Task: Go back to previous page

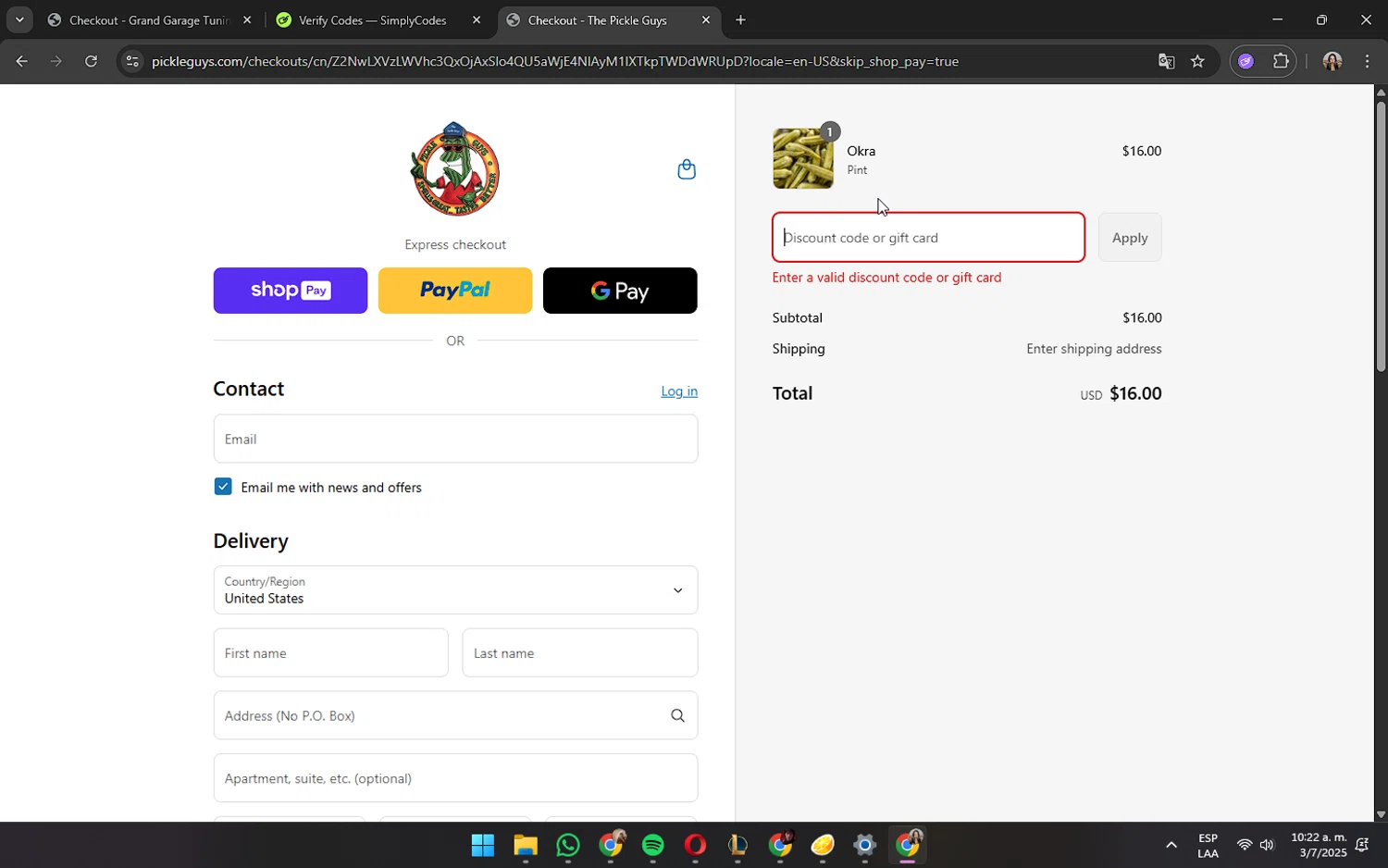Action: [x=21, y=61]
